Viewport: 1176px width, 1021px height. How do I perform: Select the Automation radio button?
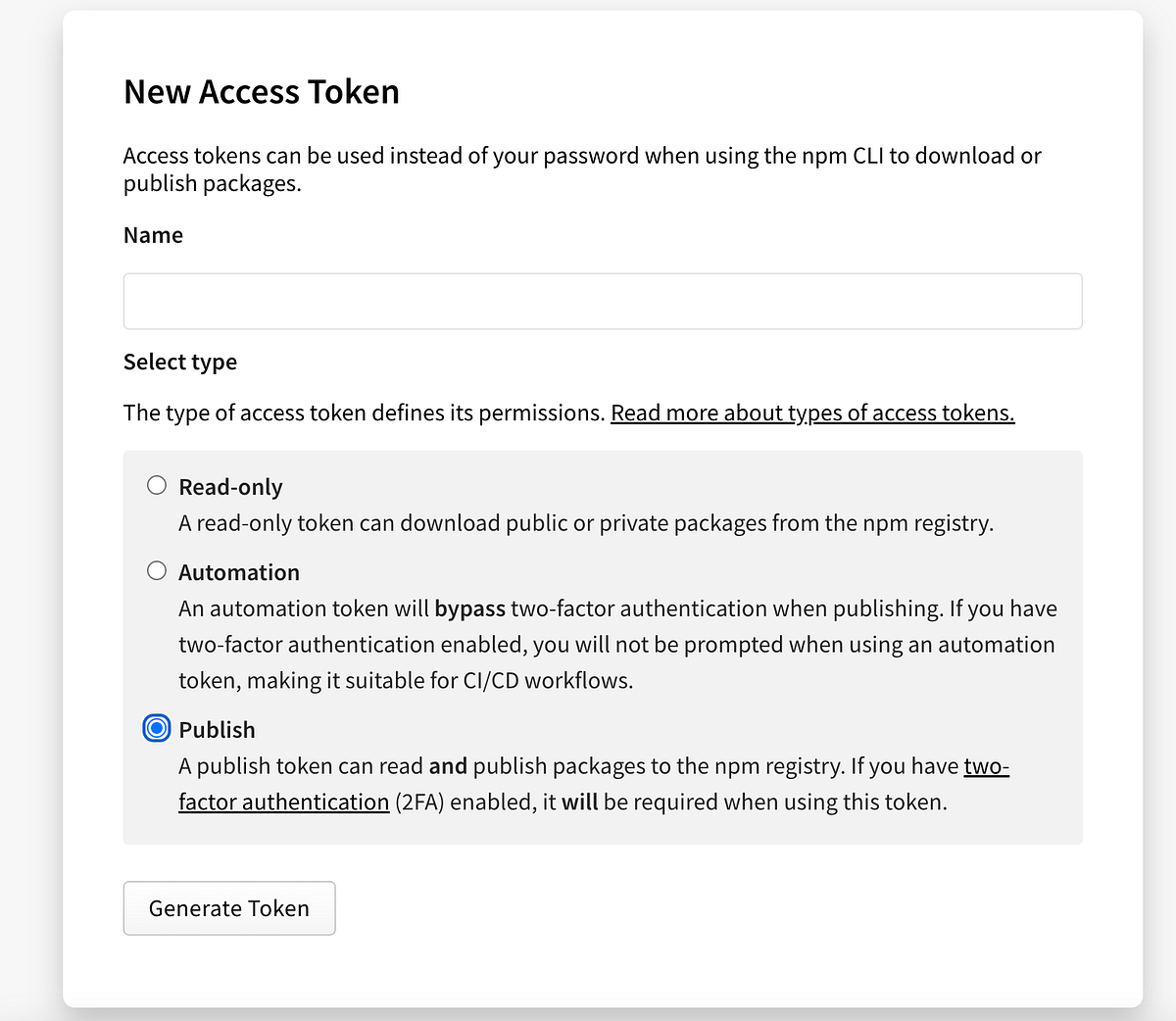tap(156, 569)
